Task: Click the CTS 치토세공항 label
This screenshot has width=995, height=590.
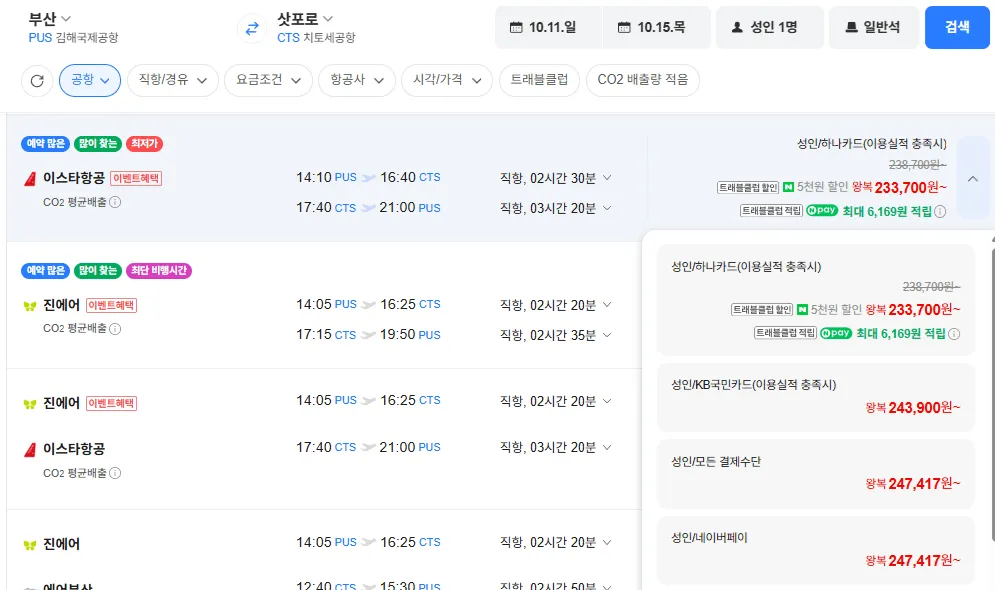Action: [316, 38]
